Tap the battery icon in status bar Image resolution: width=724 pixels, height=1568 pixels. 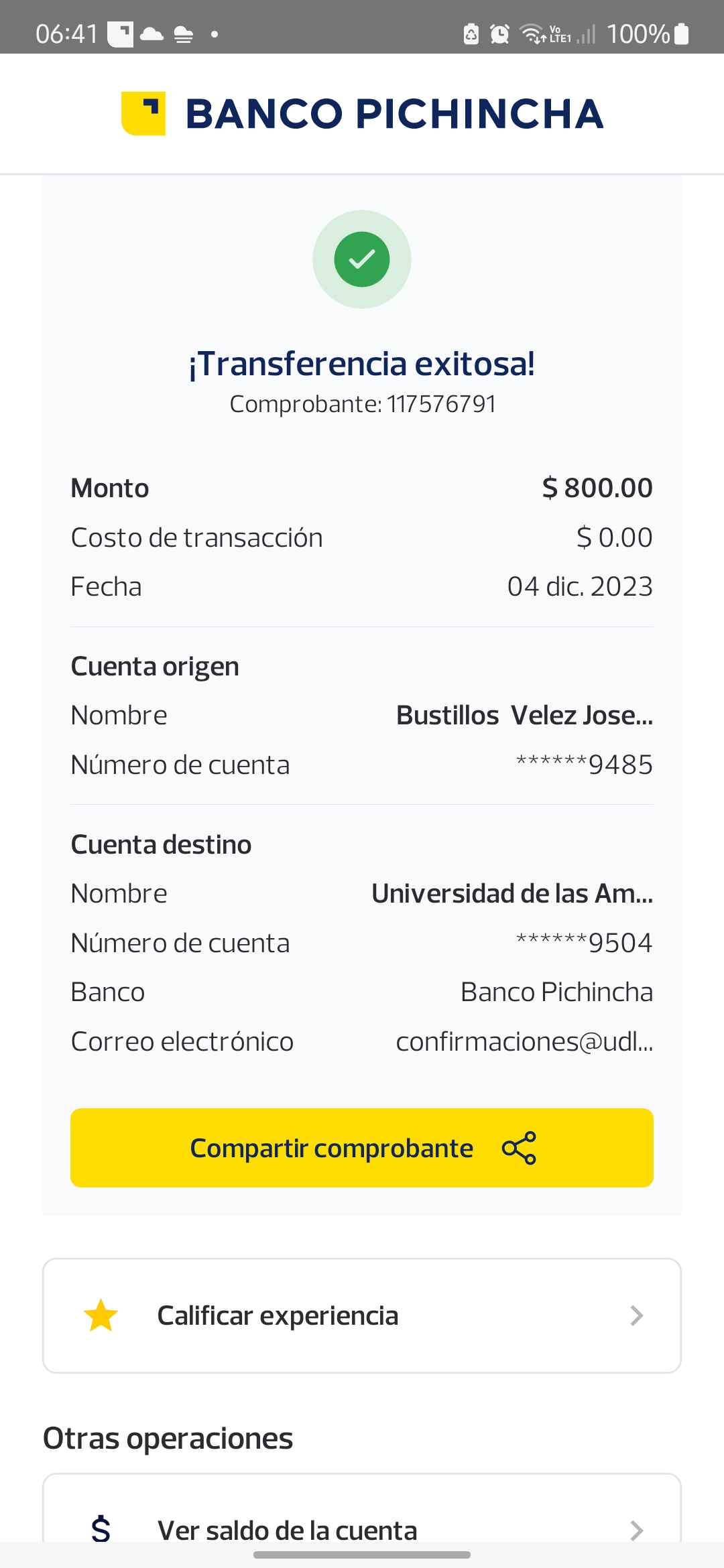[x=682, y=34]
